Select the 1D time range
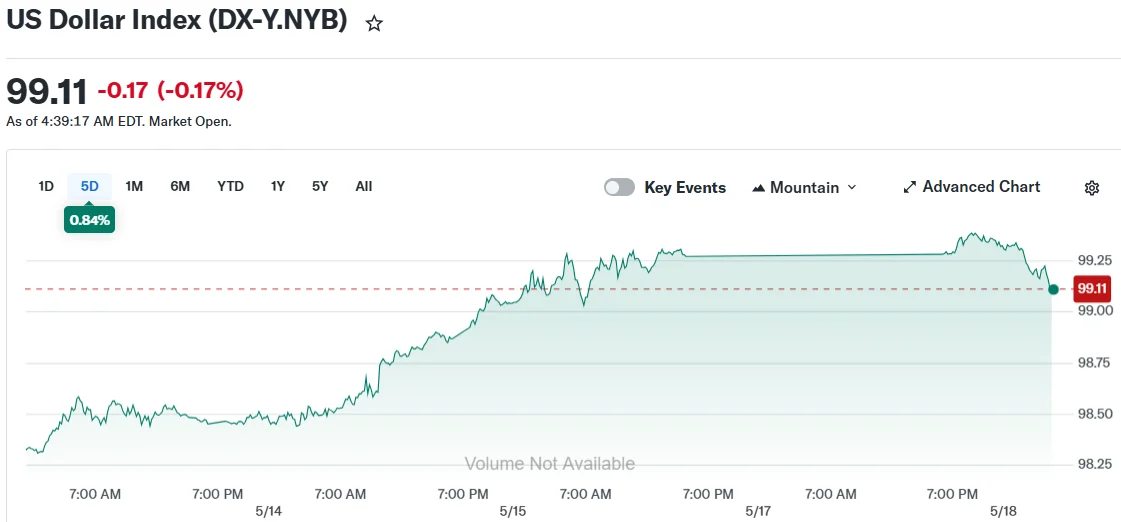This screenshot has width=1121, height=522. click(46, 187)
